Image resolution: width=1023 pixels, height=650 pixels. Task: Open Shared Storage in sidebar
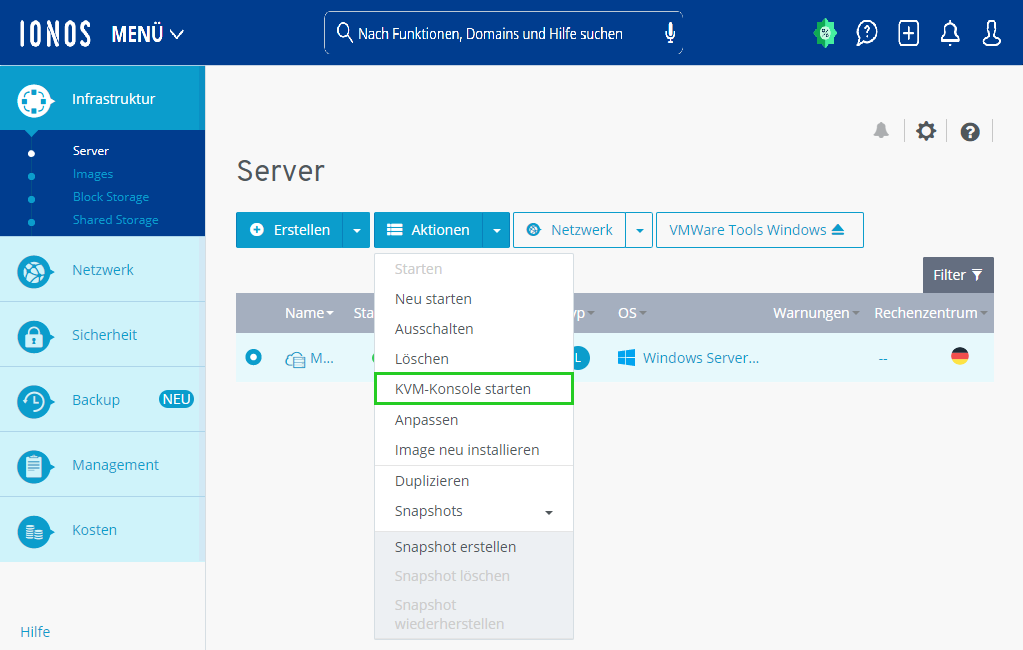[x=115, y=220]
